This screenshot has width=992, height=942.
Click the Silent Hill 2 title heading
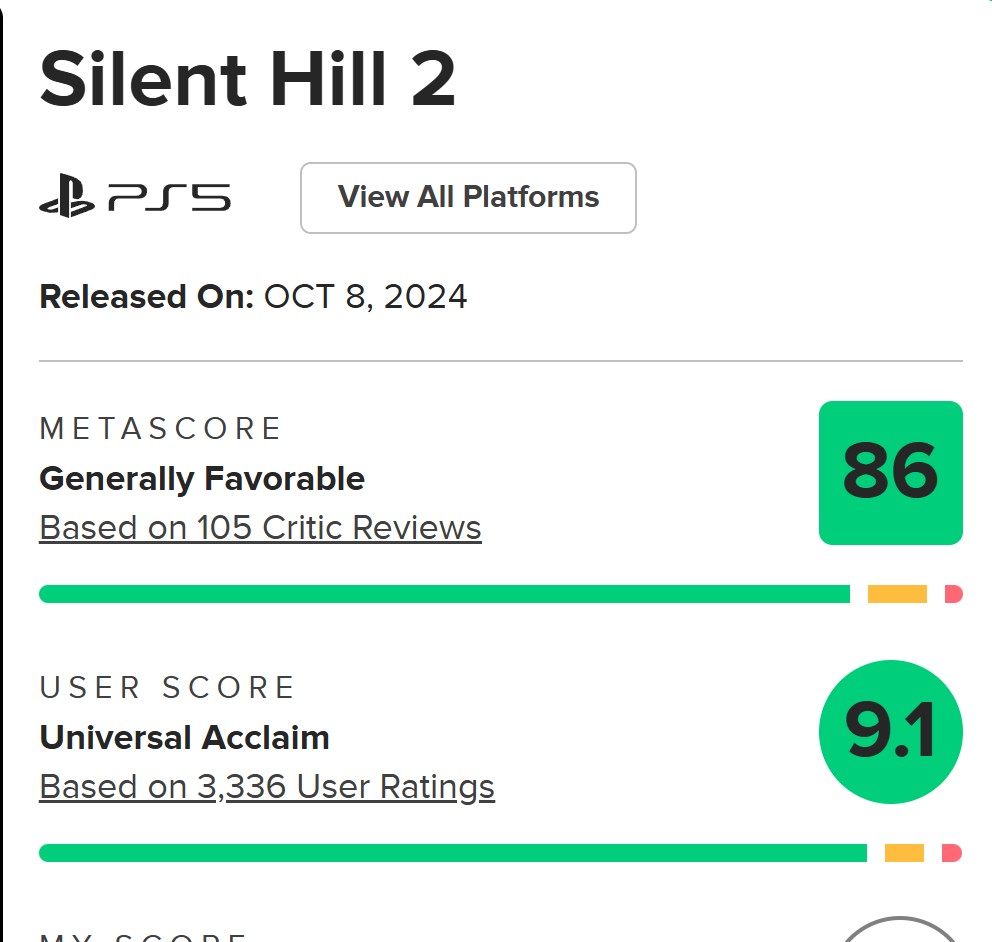pyautogui.click(x=247, y=79)
